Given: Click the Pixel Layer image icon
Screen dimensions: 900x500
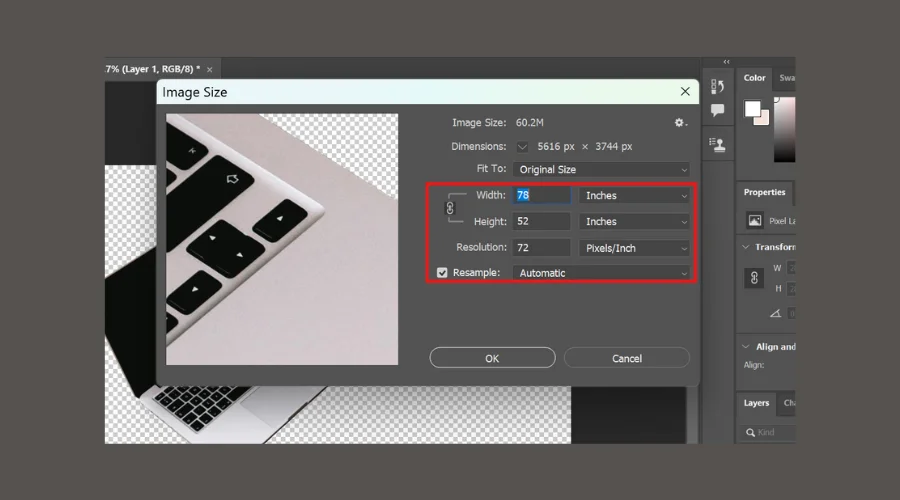Looking at the screenshot, I should [x=755, y=220].
